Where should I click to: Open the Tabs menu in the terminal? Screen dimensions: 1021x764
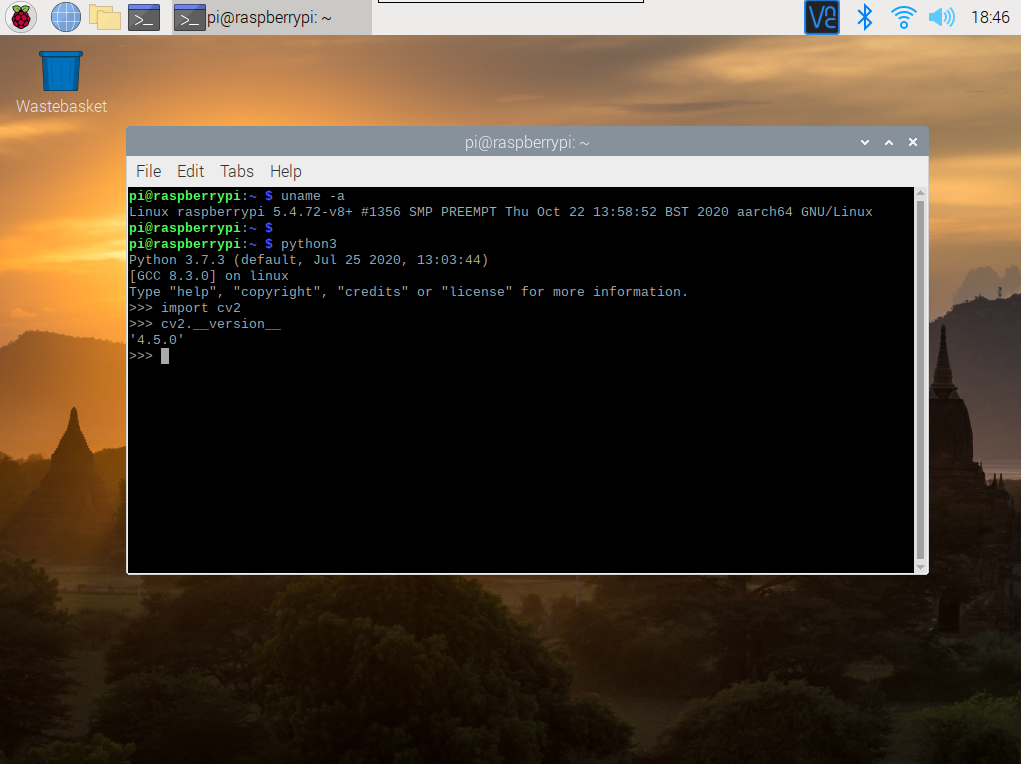237,171
